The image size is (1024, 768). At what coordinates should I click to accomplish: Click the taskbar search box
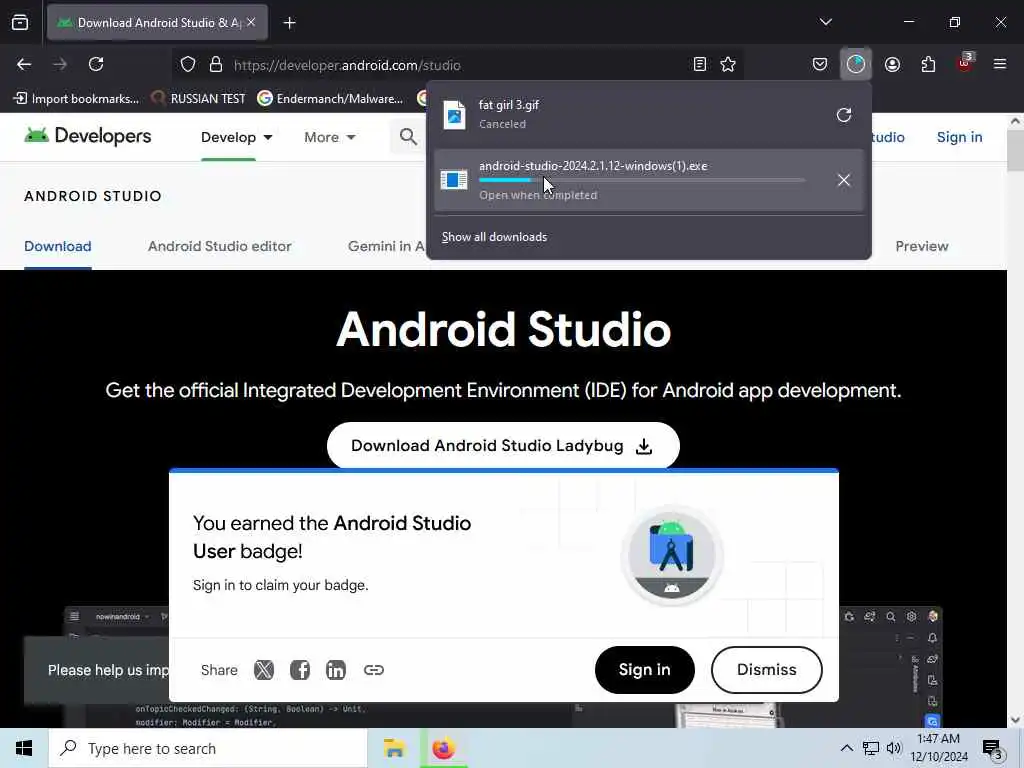pos(208,748)
